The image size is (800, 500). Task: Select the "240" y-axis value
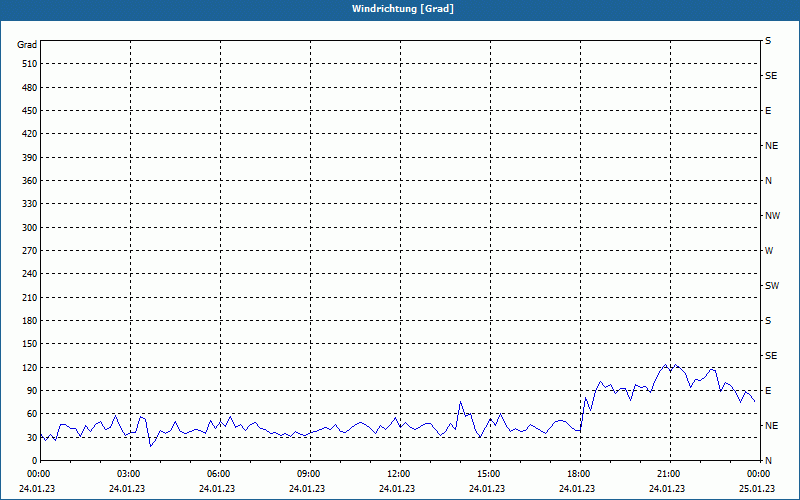30,274
